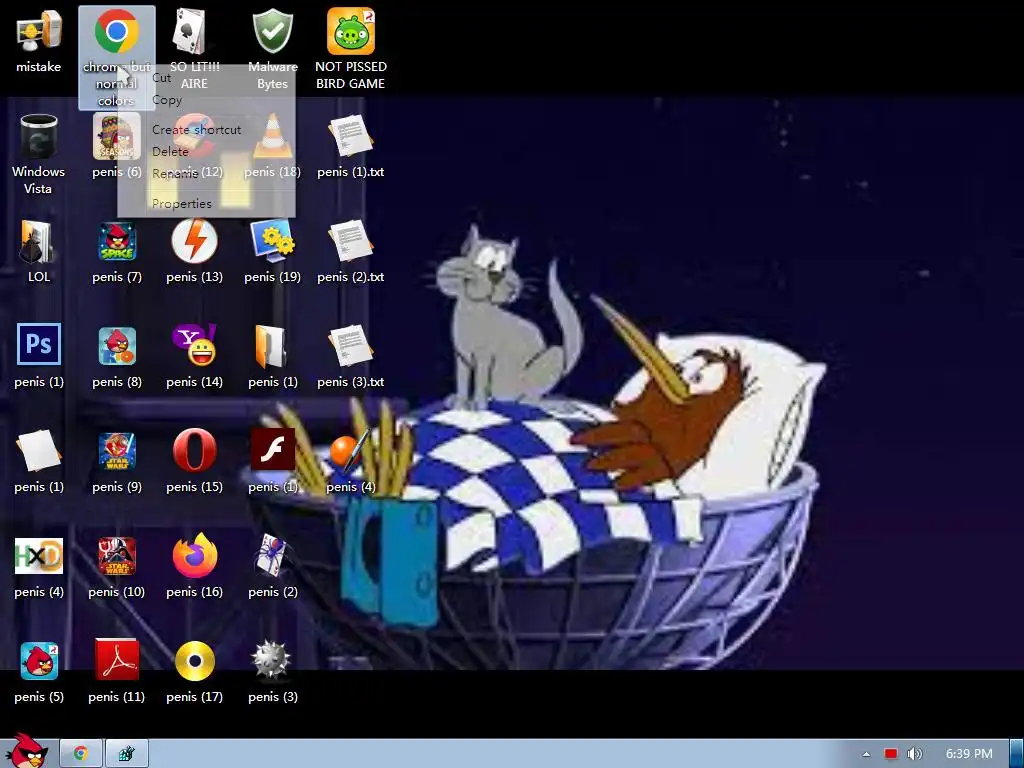Open the second taskbar button next to Chrome
This screenshot has height=768, width=1024.
tap(127, 754)
